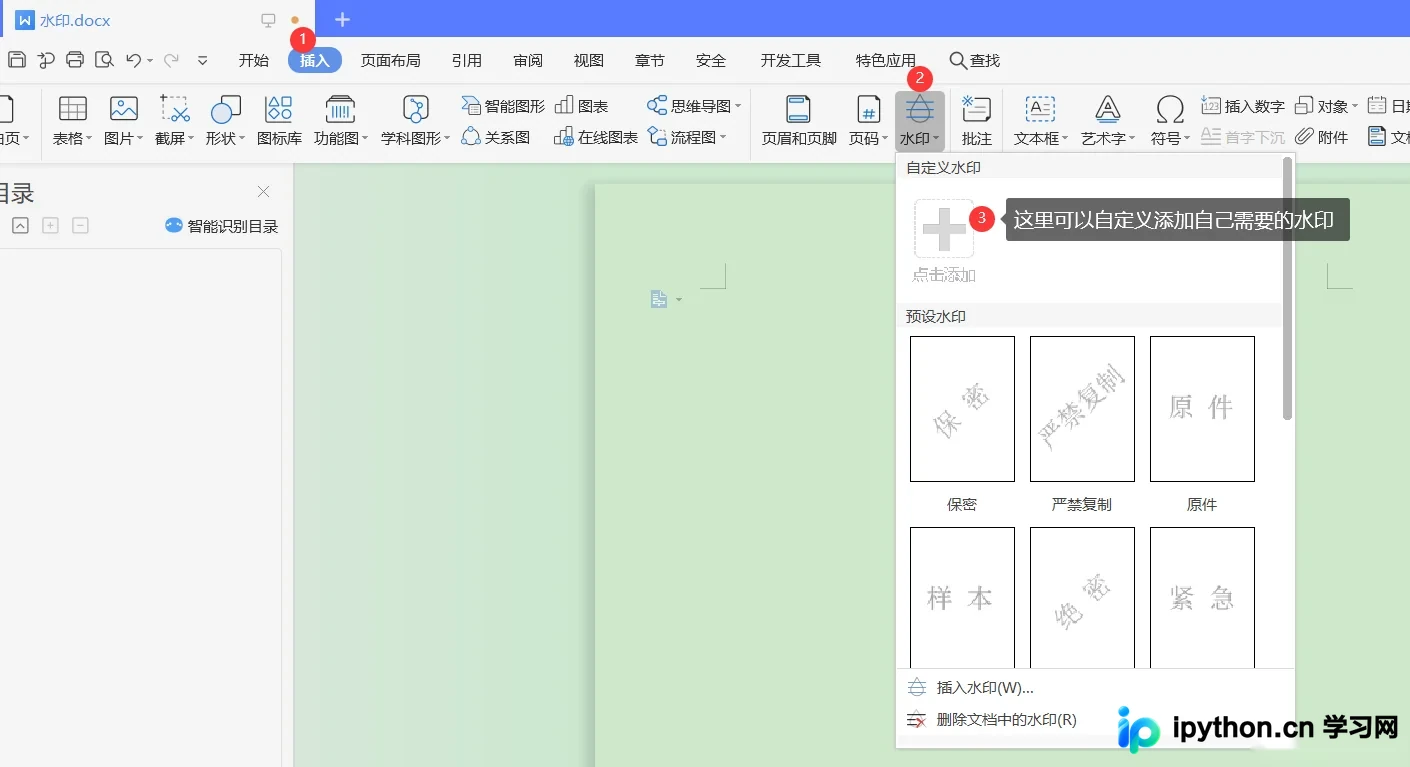Click the 水印 watermark button
Image resolution: width=1410 pixels, height=767 pixels.
click(919, 121)
